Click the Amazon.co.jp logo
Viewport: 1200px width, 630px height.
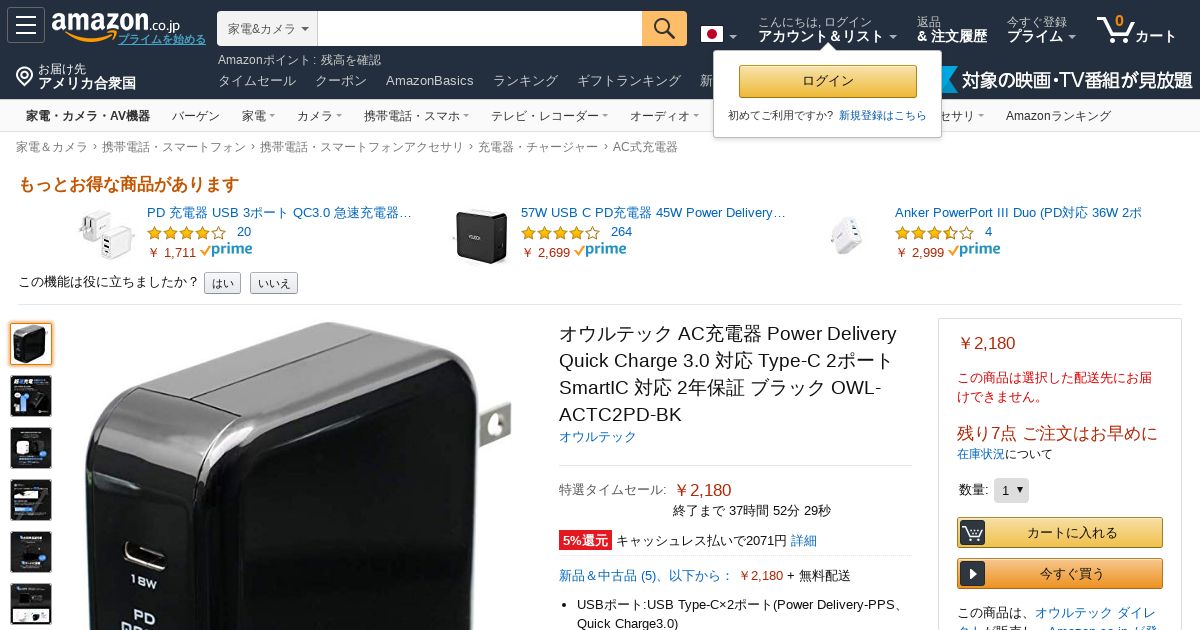coord(115,24)
